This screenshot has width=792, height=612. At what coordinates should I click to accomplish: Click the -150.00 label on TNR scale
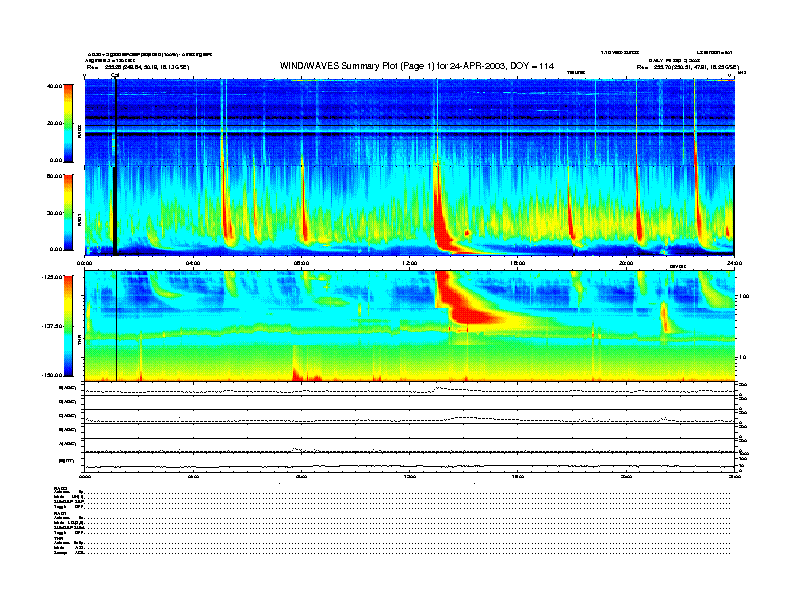(x=52, y=375)
